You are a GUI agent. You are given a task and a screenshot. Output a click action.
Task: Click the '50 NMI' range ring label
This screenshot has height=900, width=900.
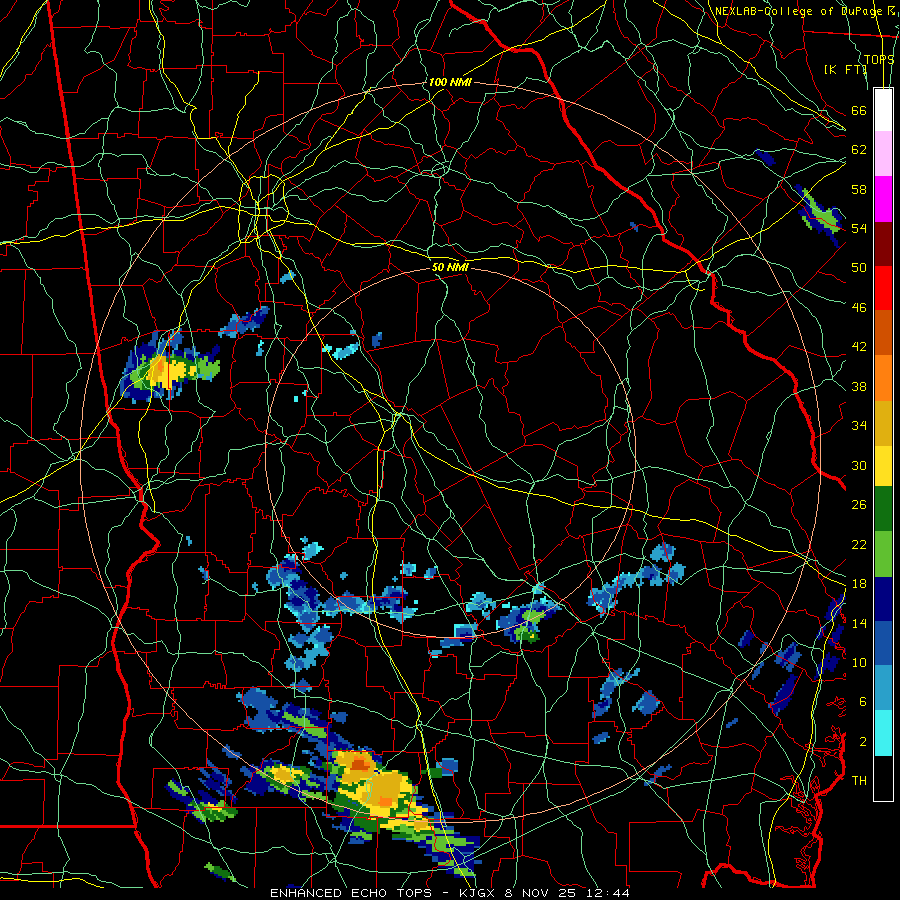pos(450,267)
